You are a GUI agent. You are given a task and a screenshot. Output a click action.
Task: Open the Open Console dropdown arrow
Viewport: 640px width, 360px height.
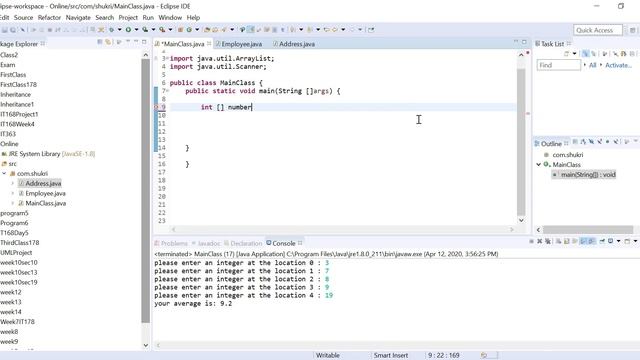636,241
